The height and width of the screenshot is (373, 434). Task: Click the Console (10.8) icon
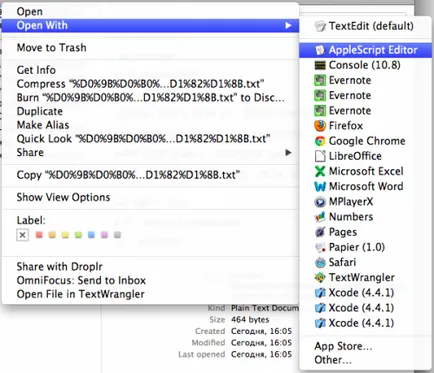coord(320,65)
